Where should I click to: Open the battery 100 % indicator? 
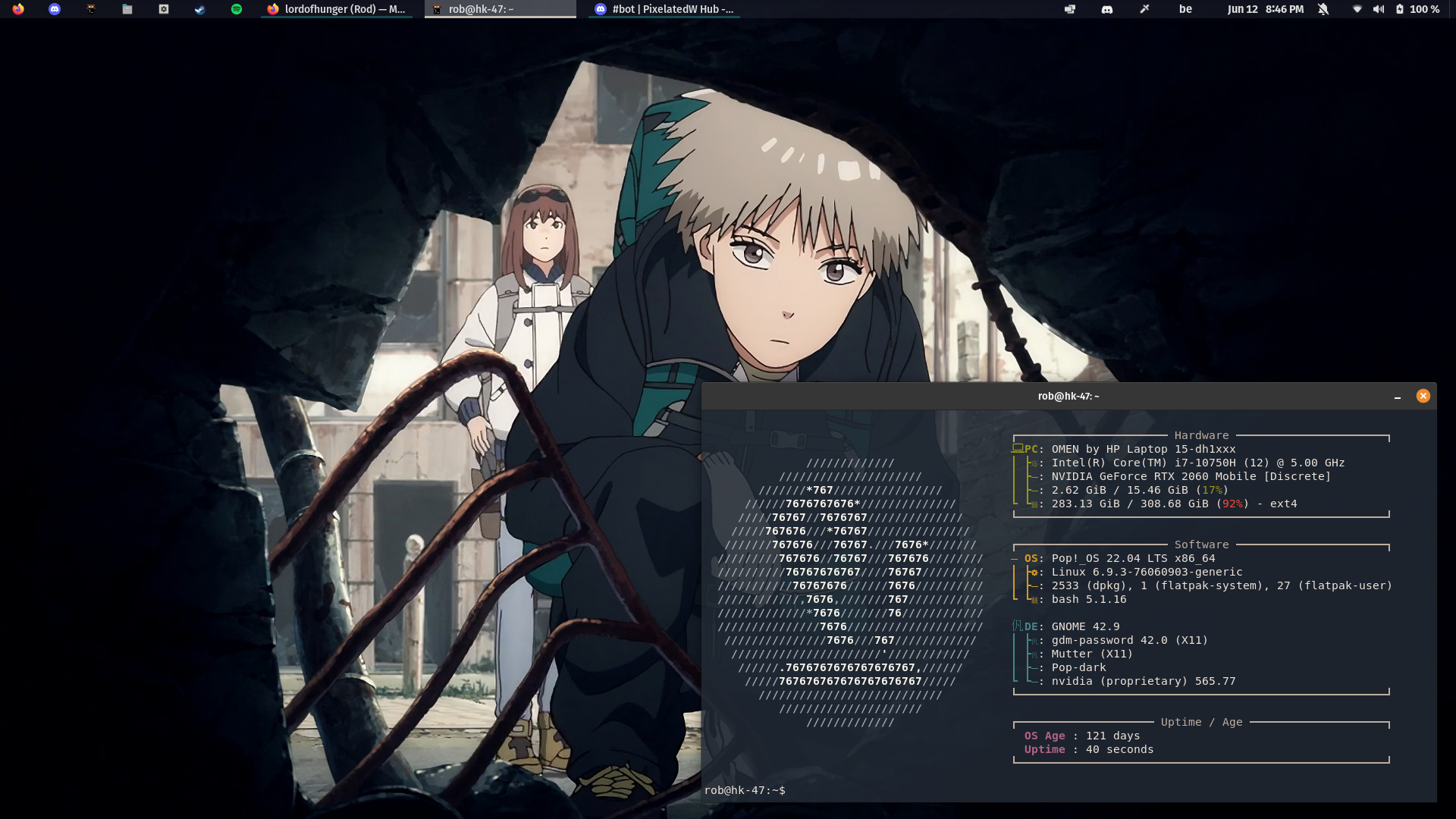tap(1417, 9)
